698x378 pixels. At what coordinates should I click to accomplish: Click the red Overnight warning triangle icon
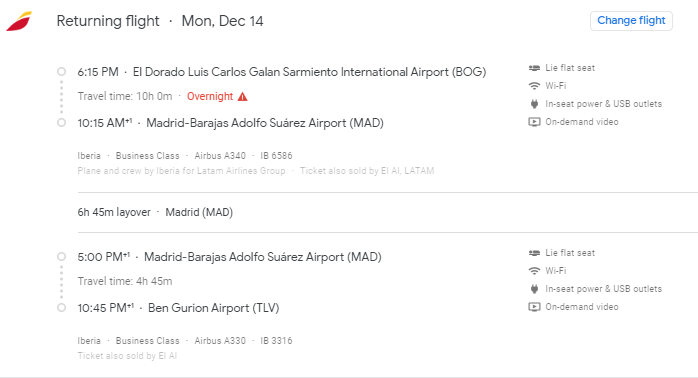(x=242, y=97)
